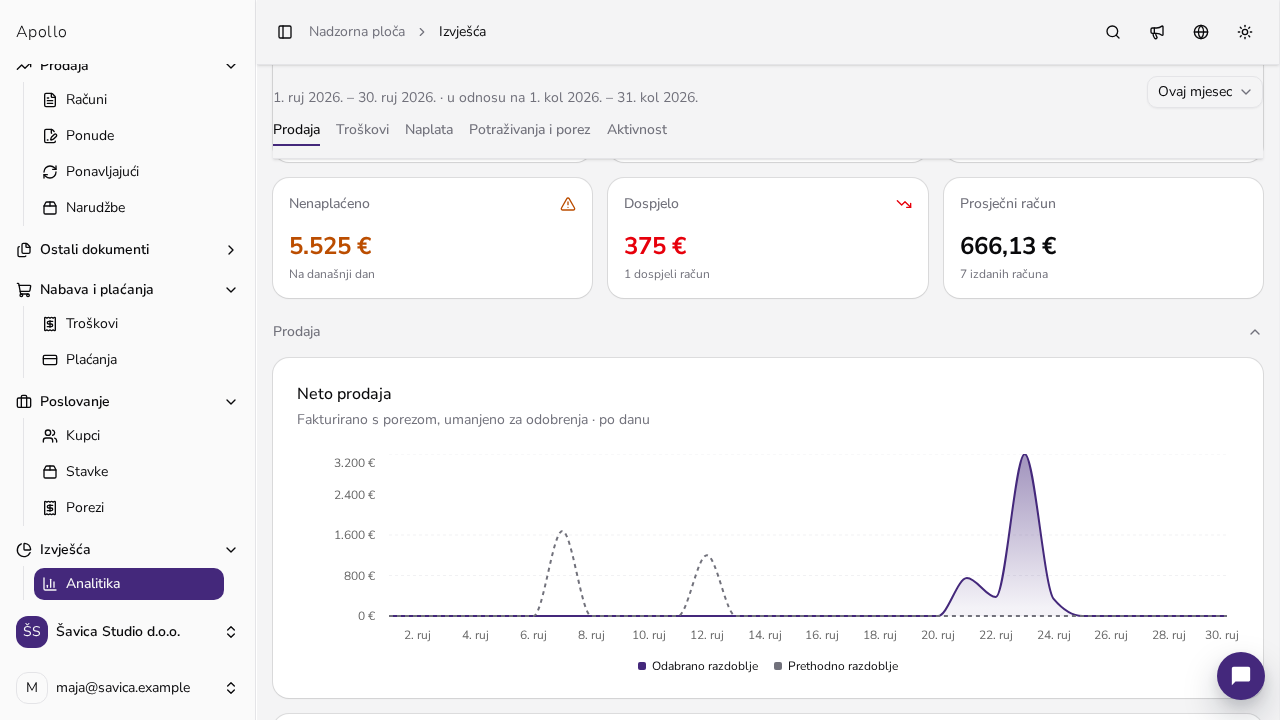
Task: Go to Ponavljajući invoices
Action: (129, 172)
